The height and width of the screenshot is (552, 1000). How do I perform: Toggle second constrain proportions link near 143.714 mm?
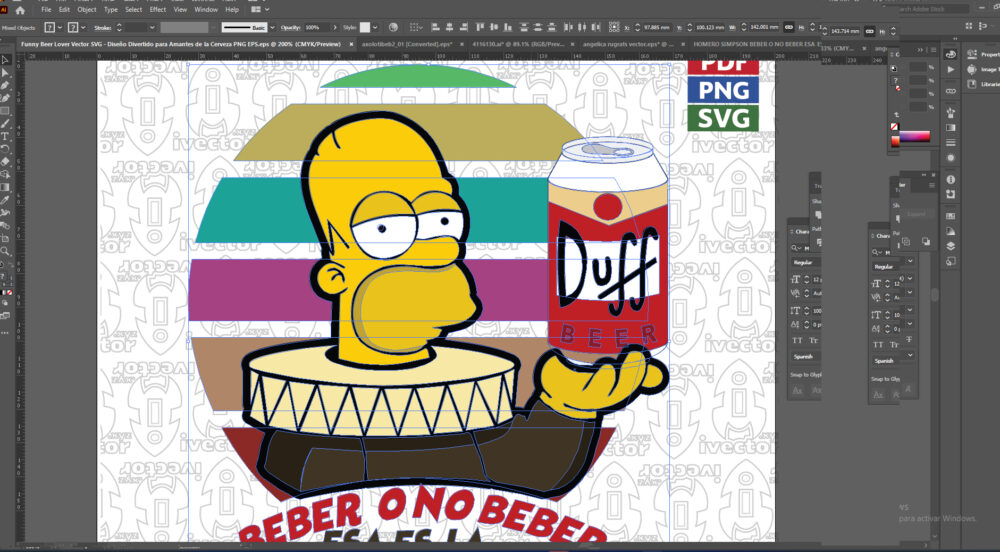(869, 31)
